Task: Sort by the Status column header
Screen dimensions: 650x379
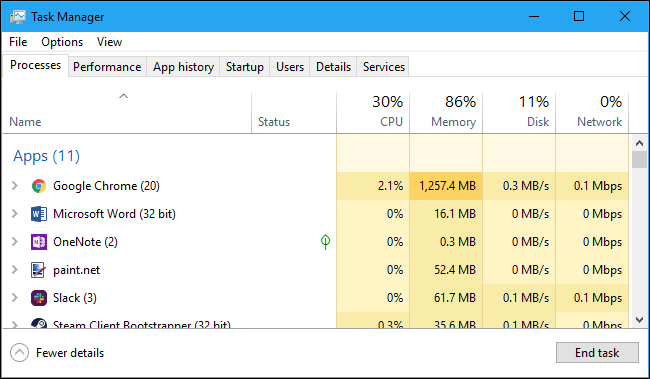Action: [x=294, y=112]
